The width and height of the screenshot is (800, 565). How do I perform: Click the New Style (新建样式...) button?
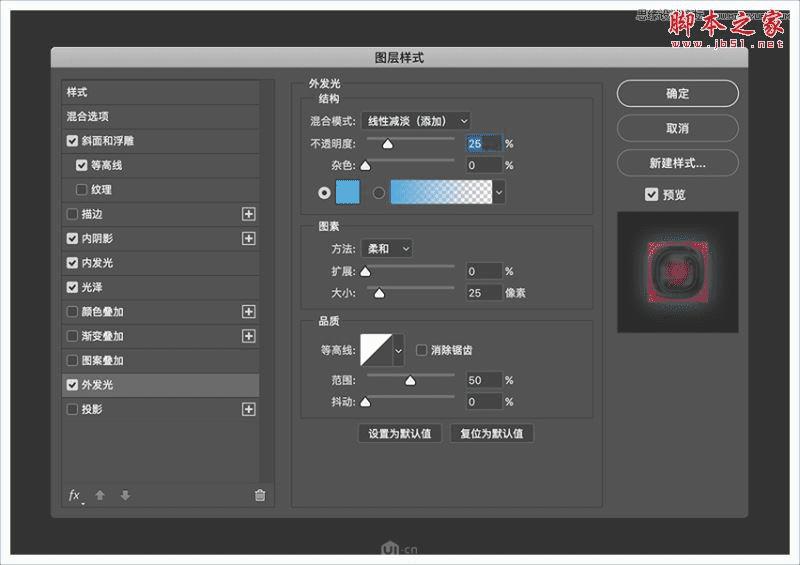pos(678,163)
